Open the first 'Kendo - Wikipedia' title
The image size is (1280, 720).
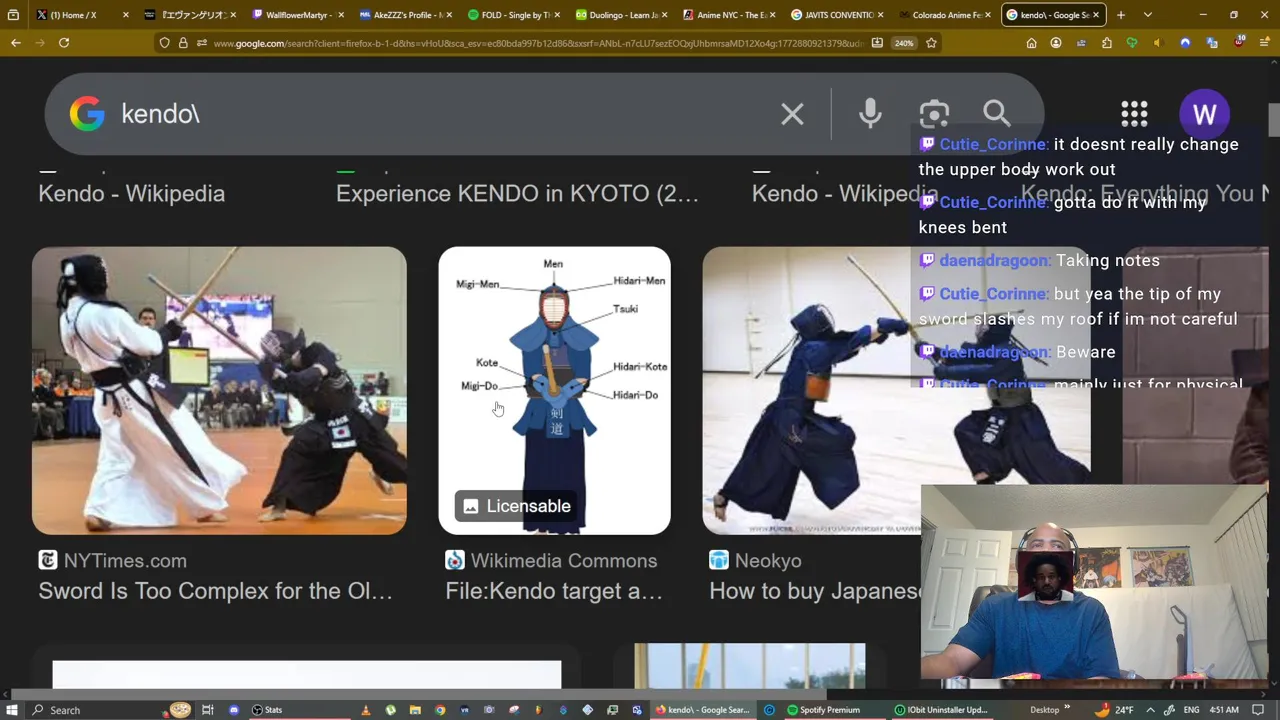(x=131, y=194)
